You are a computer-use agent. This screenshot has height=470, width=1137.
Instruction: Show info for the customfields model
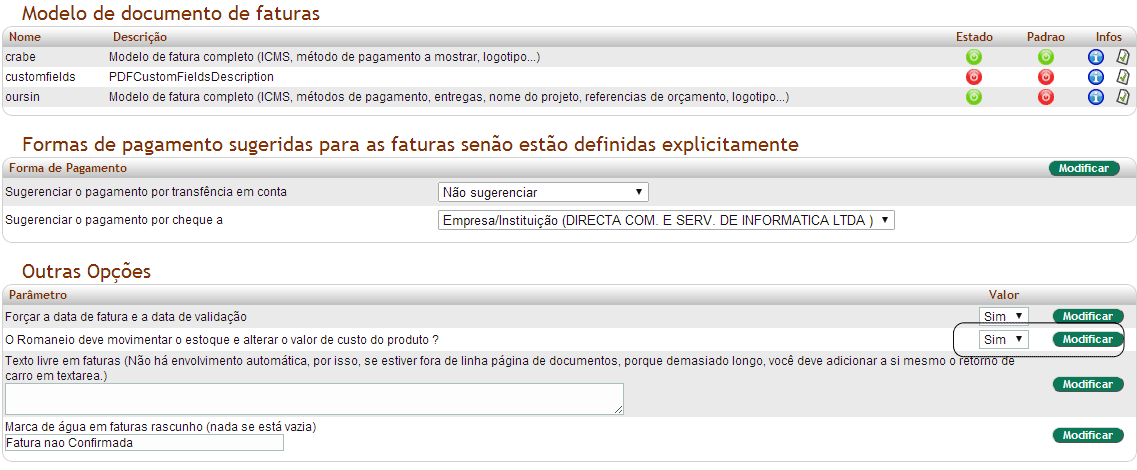pyautogui.click(x=1095, y=77)
